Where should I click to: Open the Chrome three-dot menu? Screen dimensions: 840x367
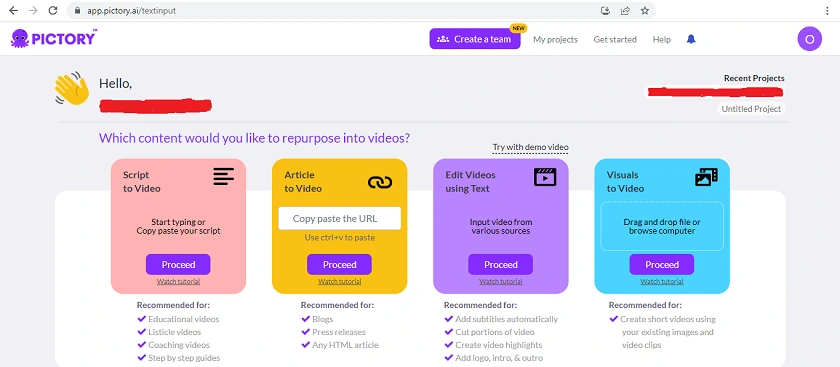(828, 10)
